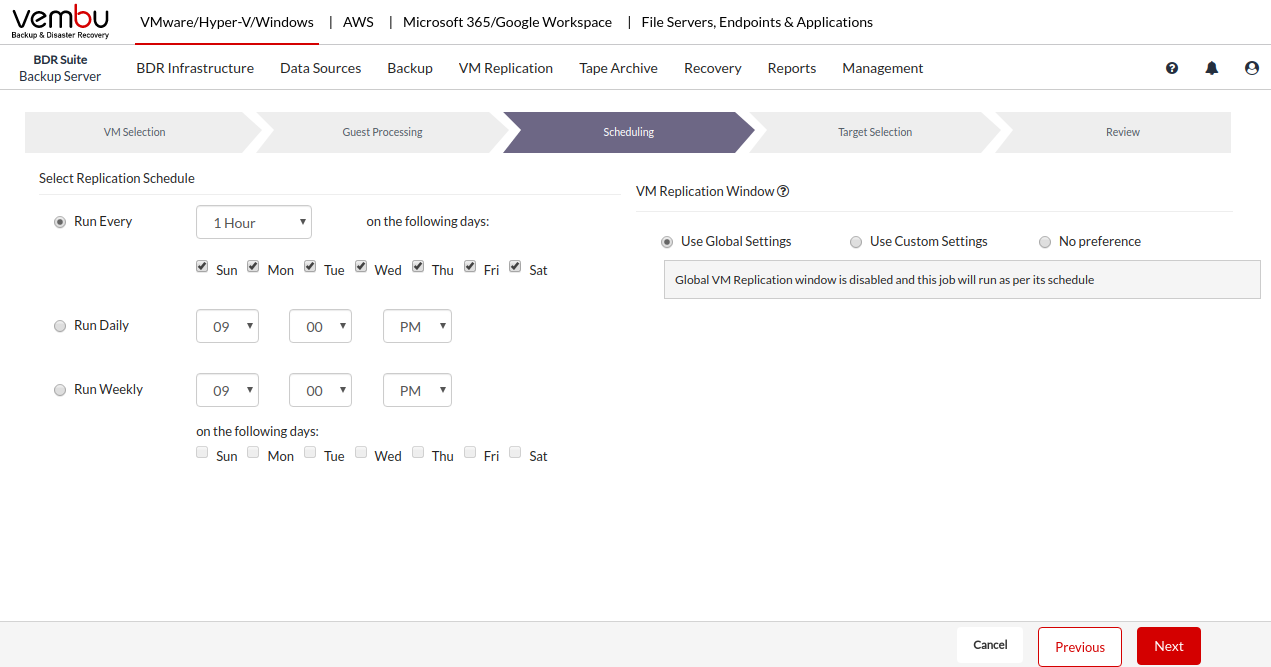Open the 1 Hour interval dropdown
This screenshot has width=1271, height=667.
254,222
